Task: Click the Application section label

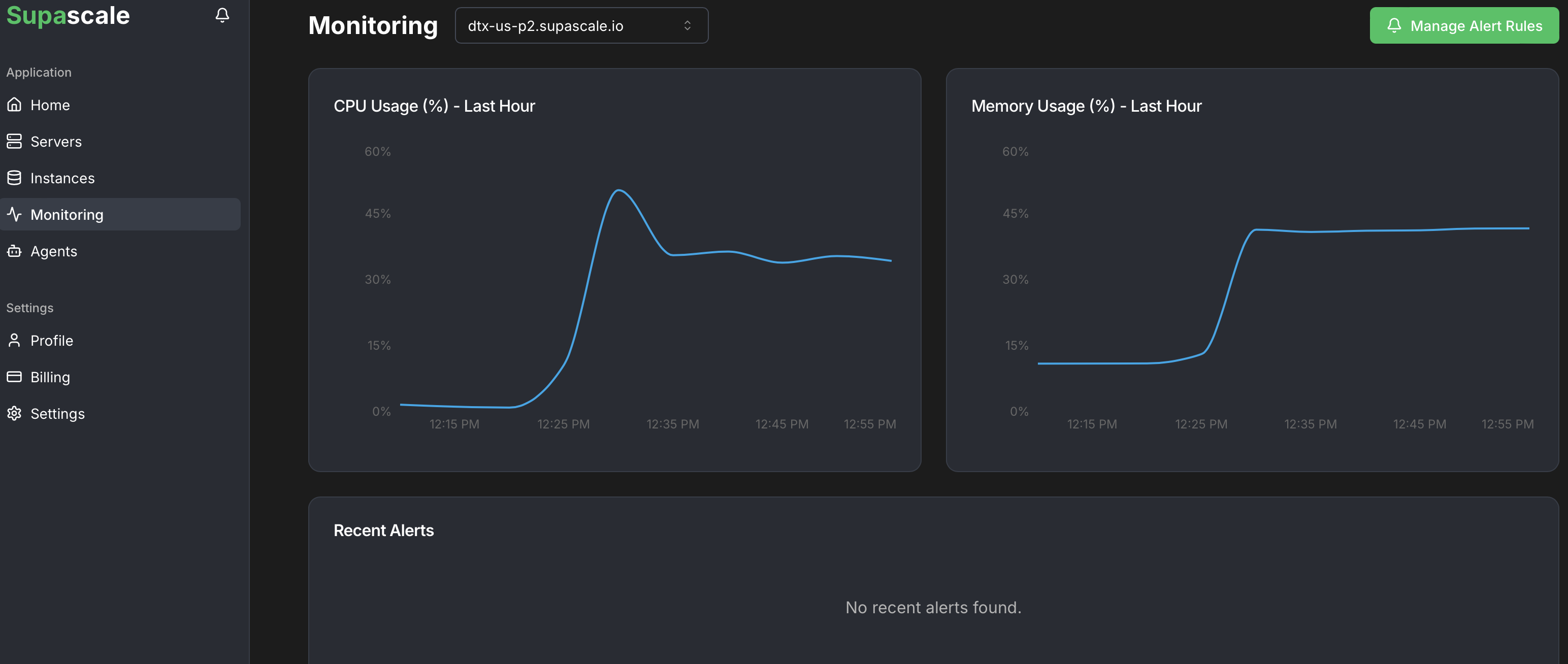Action: [x=39, y=72]
